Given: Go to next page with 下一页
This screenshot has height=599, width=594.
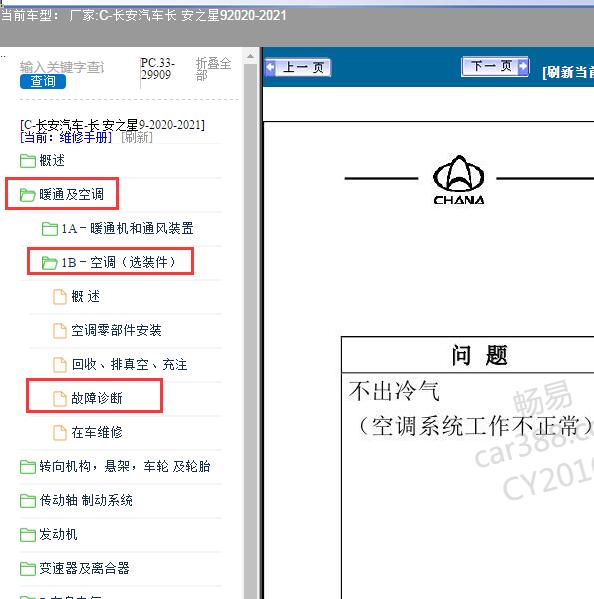Looking at the screenshot, I should point(495,66).
